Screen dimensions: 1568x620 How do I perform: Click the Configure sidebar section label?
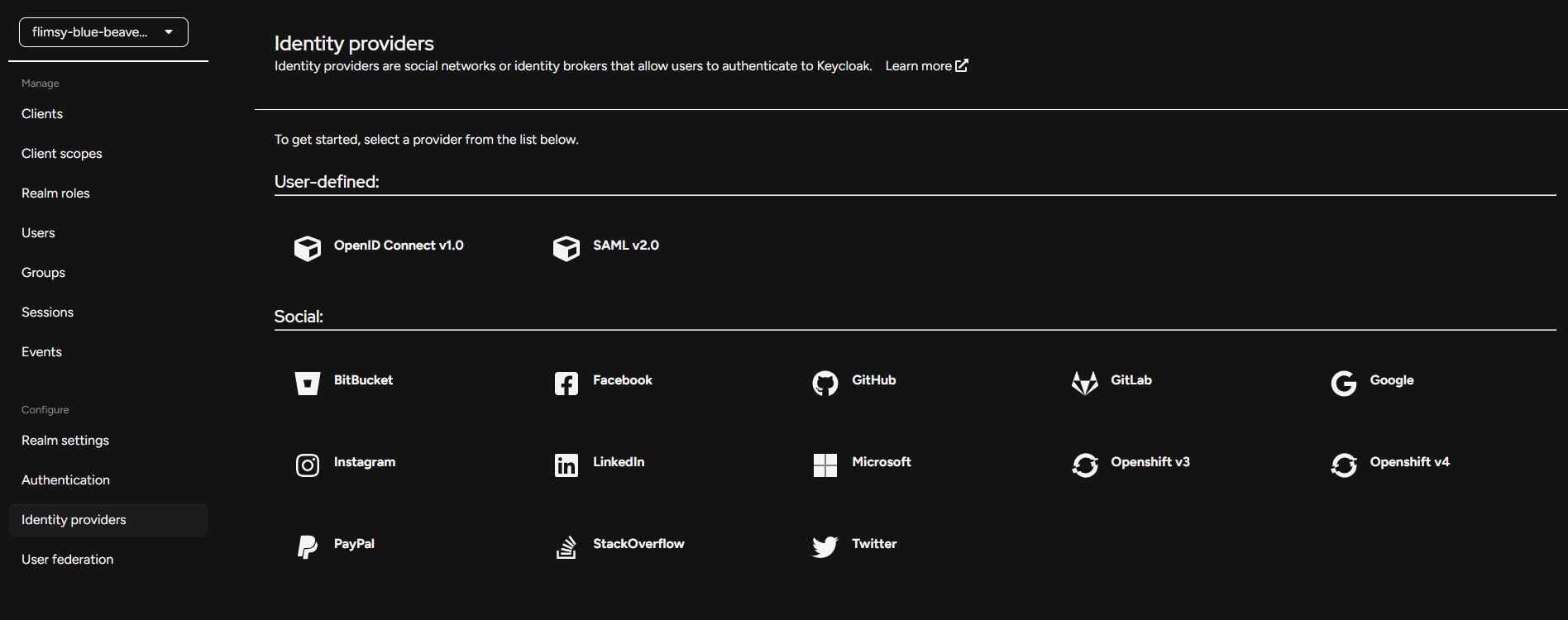click(45, 410)
